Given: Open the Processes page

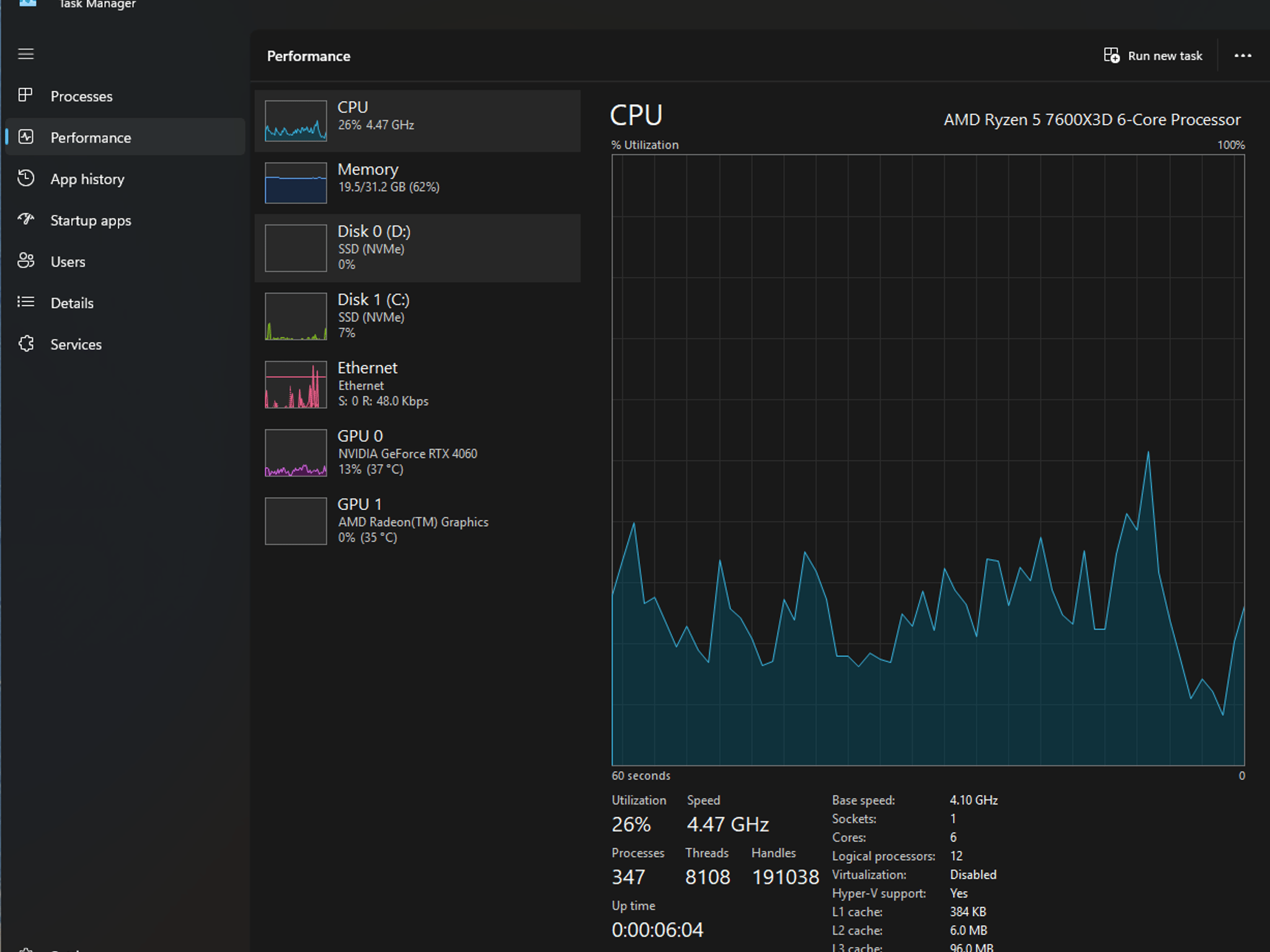Looking at the screenshot, I should pos(125,96).
